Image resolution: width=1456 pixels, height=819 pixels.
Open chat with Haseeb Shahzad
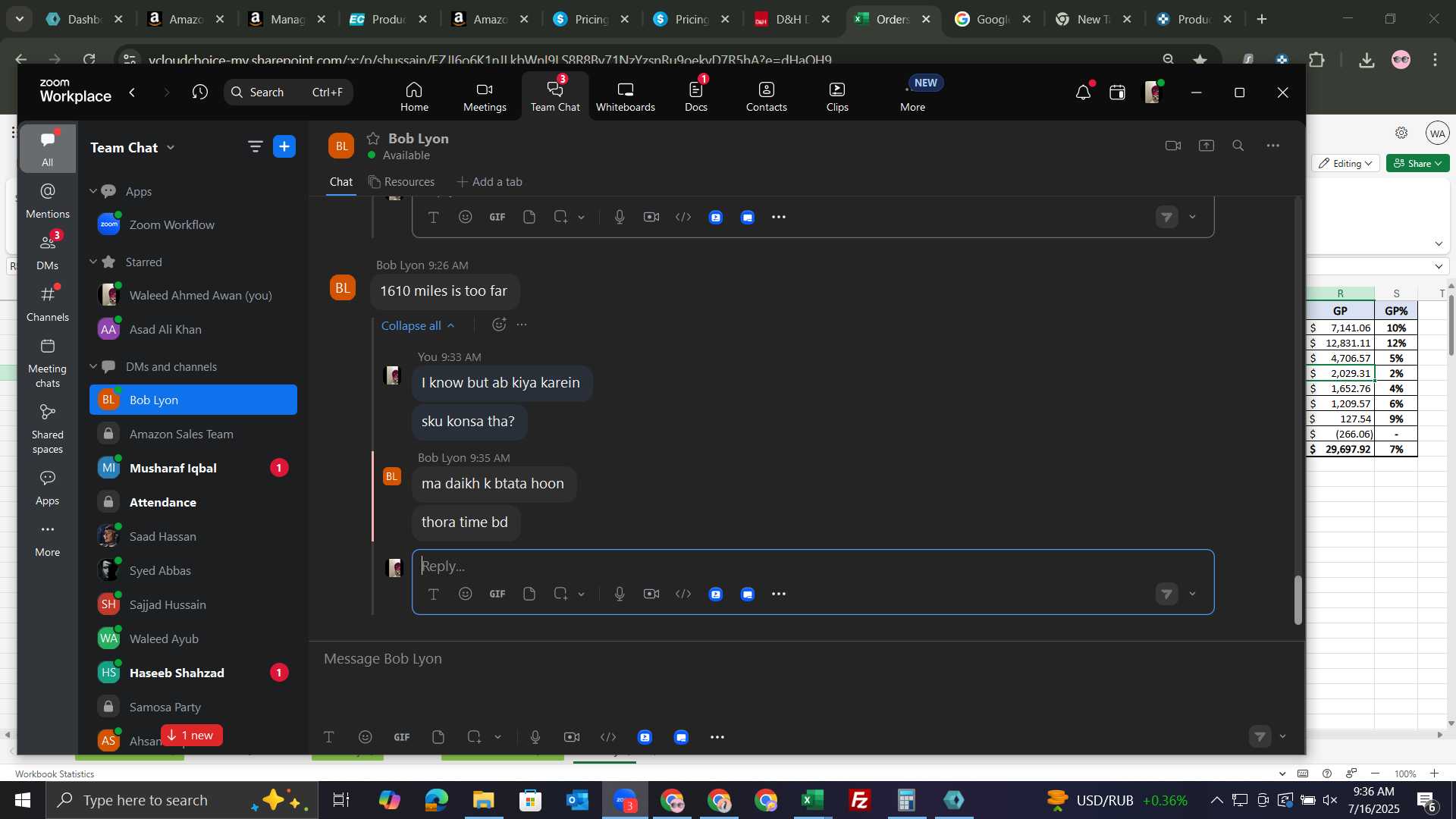[x=193, y=673]
